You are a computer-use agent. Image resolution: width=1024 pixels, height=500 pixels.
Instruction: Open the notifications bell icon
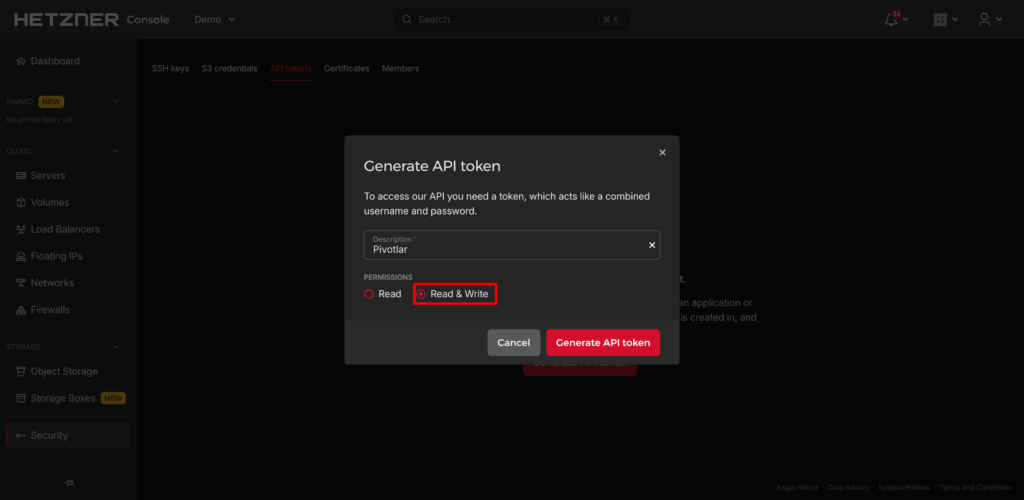[891, 20]
